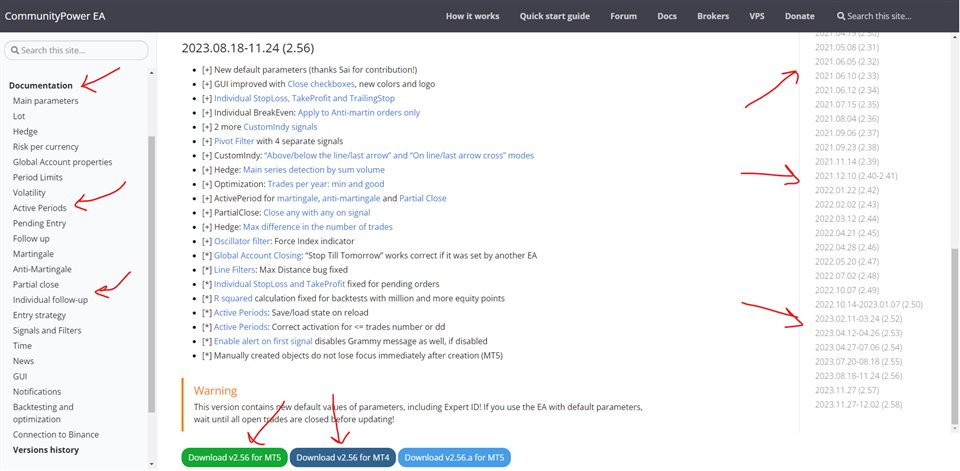Open Enable alert on first signal link

coord(263,341)
